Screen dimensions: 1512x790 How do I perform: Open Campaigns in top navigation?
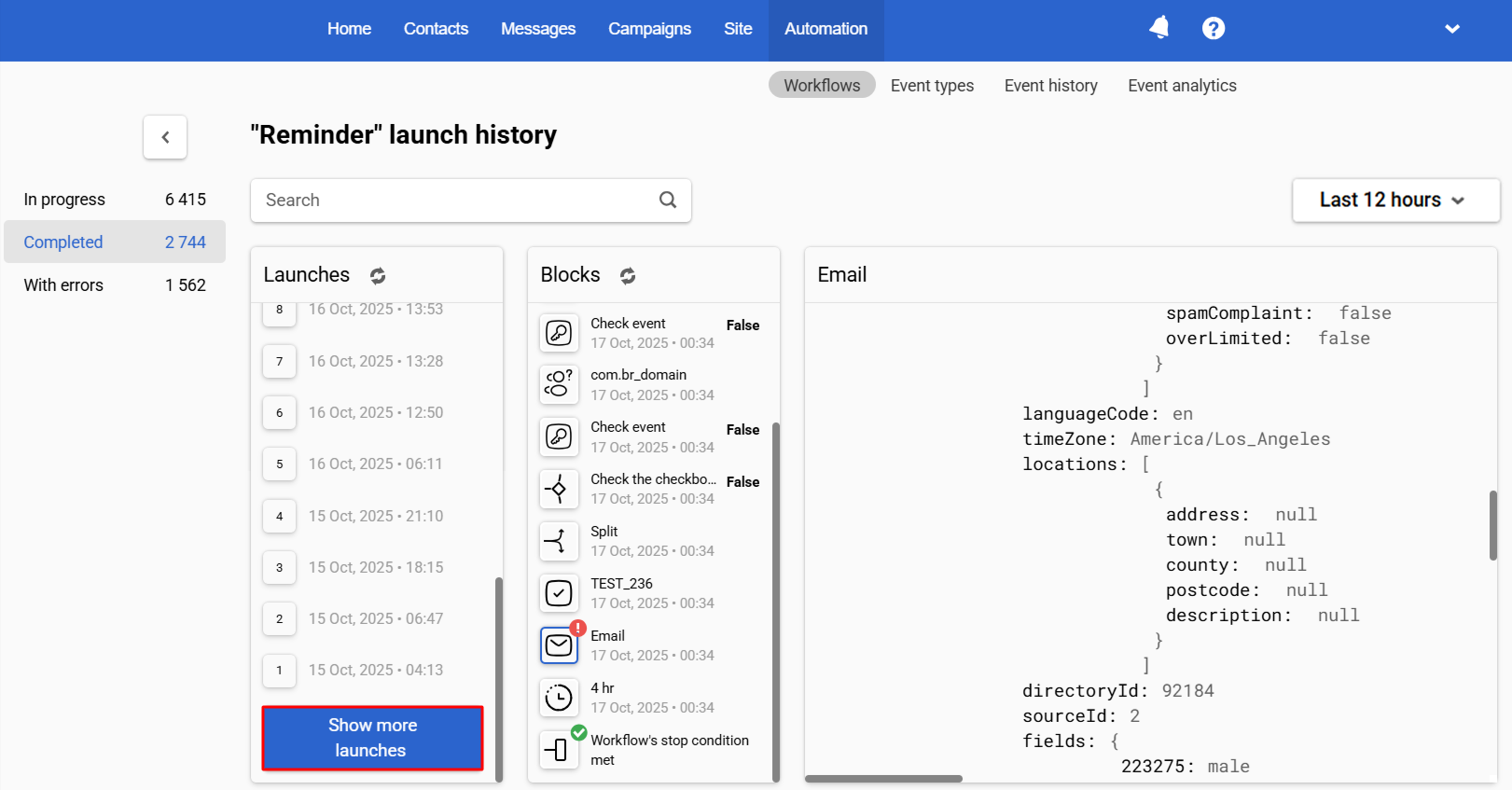click(x=649, y=29)
